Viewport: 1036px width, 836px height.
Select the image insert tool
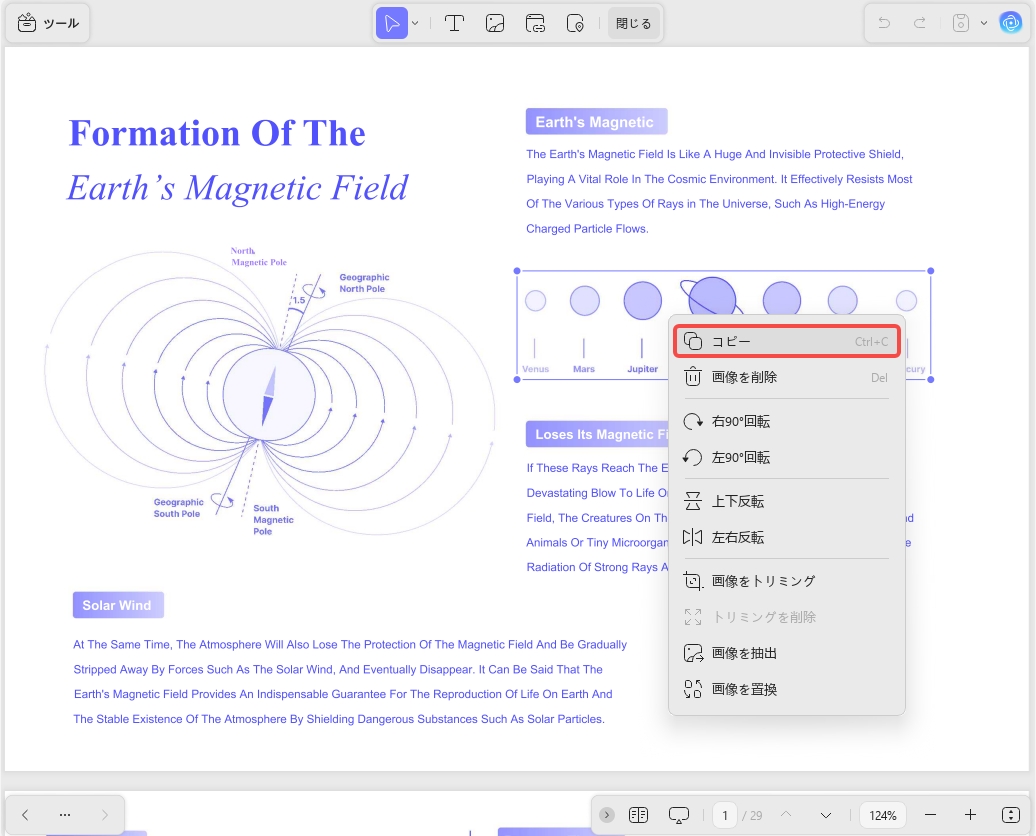point(494,23)
